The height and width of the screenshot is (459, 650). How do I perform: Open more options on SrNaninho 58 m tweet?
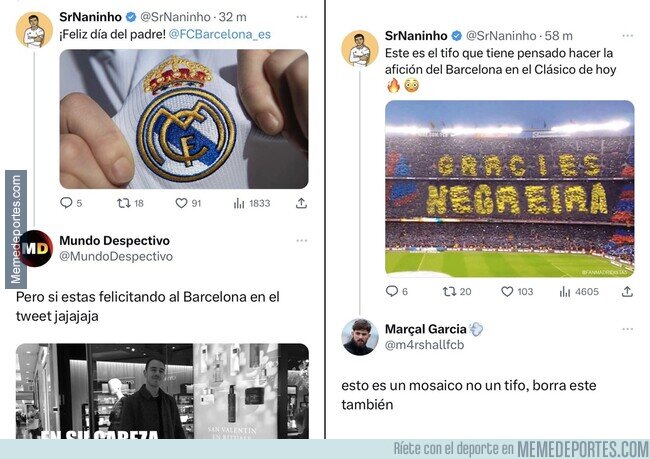click(x=628, y=36)
